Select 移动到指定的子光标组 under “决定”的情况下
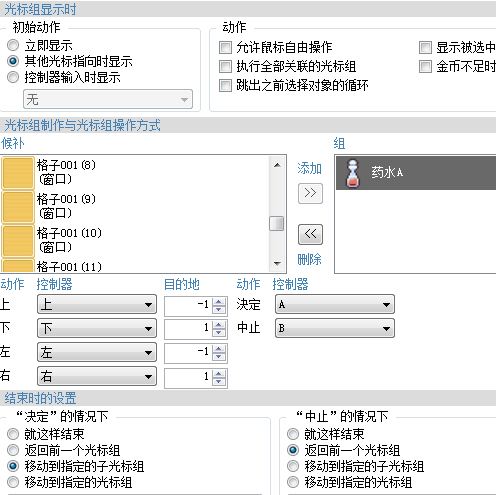 tap(13, 466)
